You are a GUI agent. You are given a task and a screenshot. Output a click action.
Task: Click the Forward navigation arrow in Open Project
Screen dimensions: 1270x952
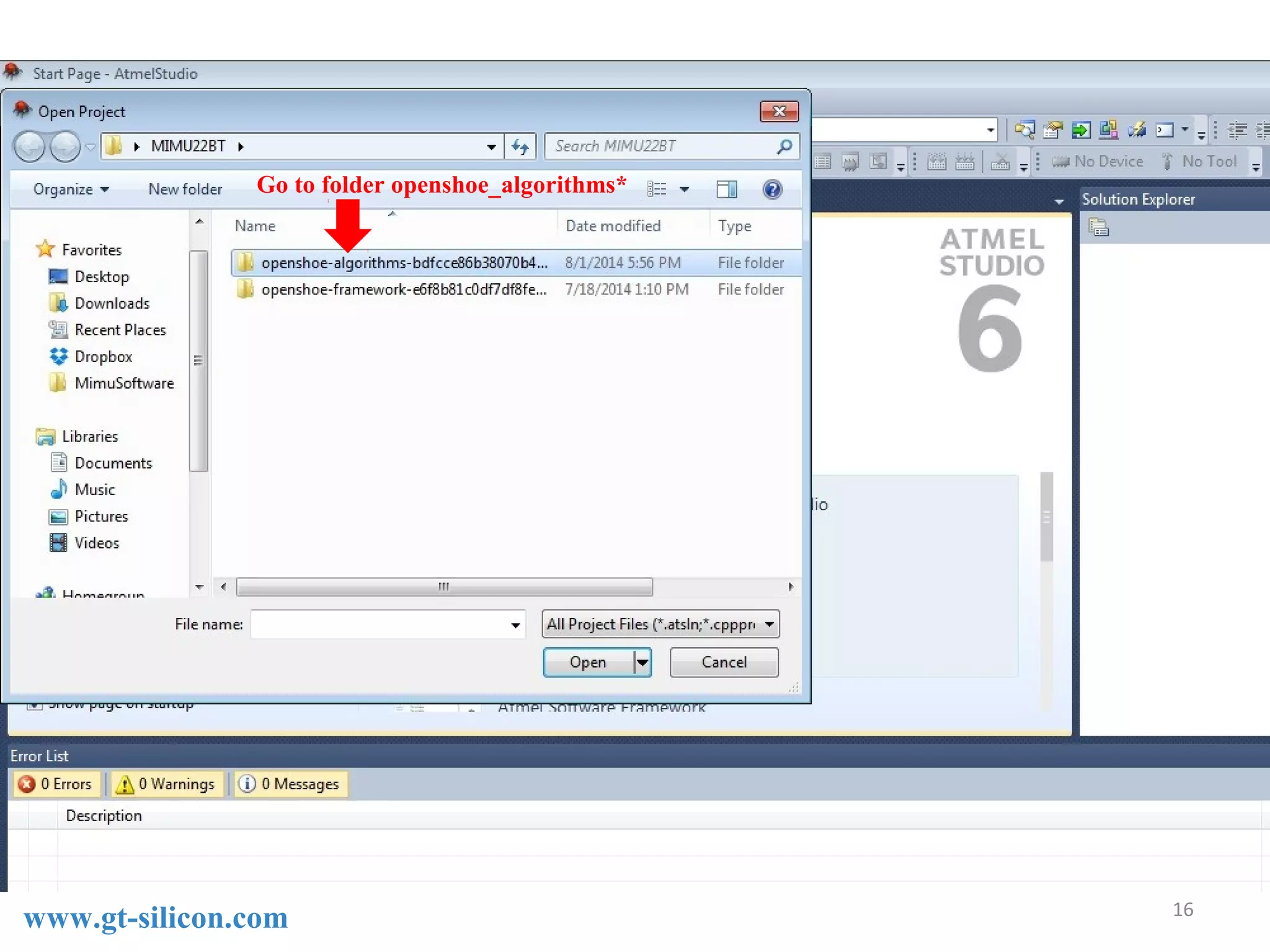click(x=65, y=147)
